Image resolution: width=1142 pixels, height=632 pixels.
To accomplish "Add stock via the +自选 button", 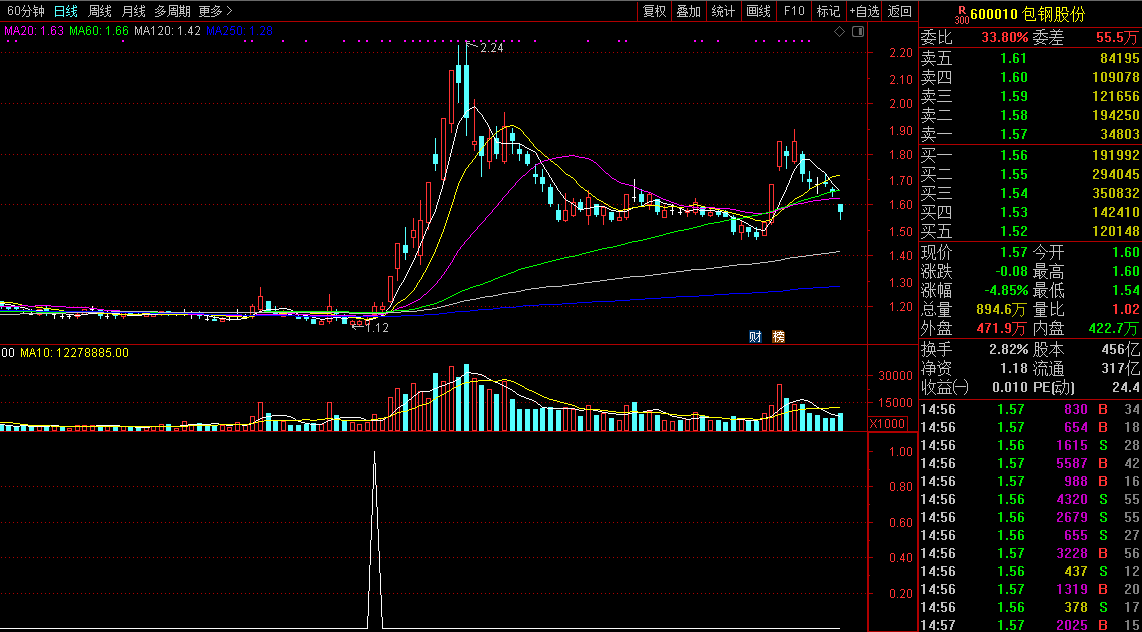I will coord(865,11).
